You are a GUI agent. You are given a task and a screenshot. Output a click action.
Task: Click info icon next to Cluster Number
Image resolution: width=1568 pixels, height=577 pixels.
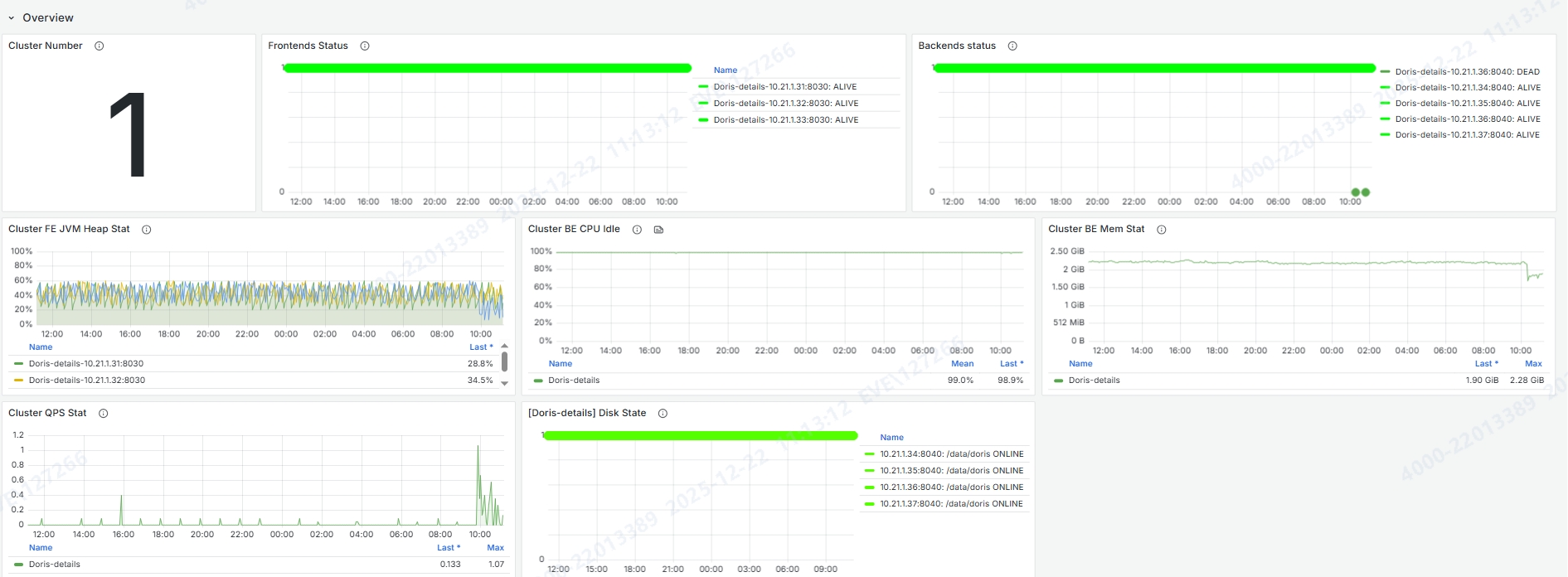click(100, 46)
